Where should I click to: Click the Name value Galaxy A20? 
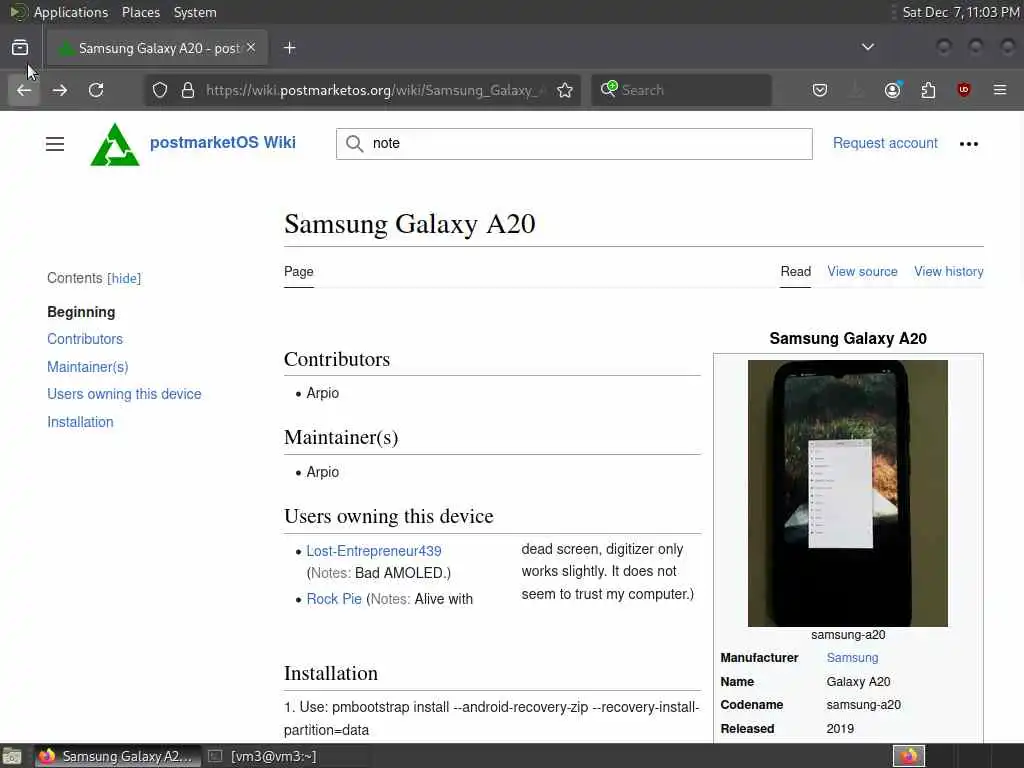pos(858,682)
